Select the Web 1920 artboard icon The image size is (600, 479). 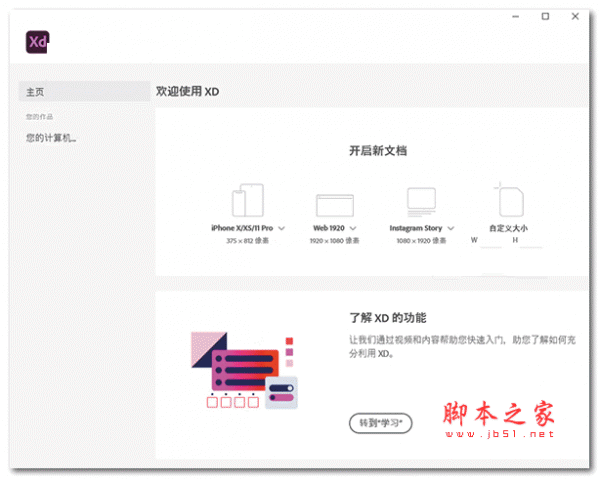click(x=335, y=205)
